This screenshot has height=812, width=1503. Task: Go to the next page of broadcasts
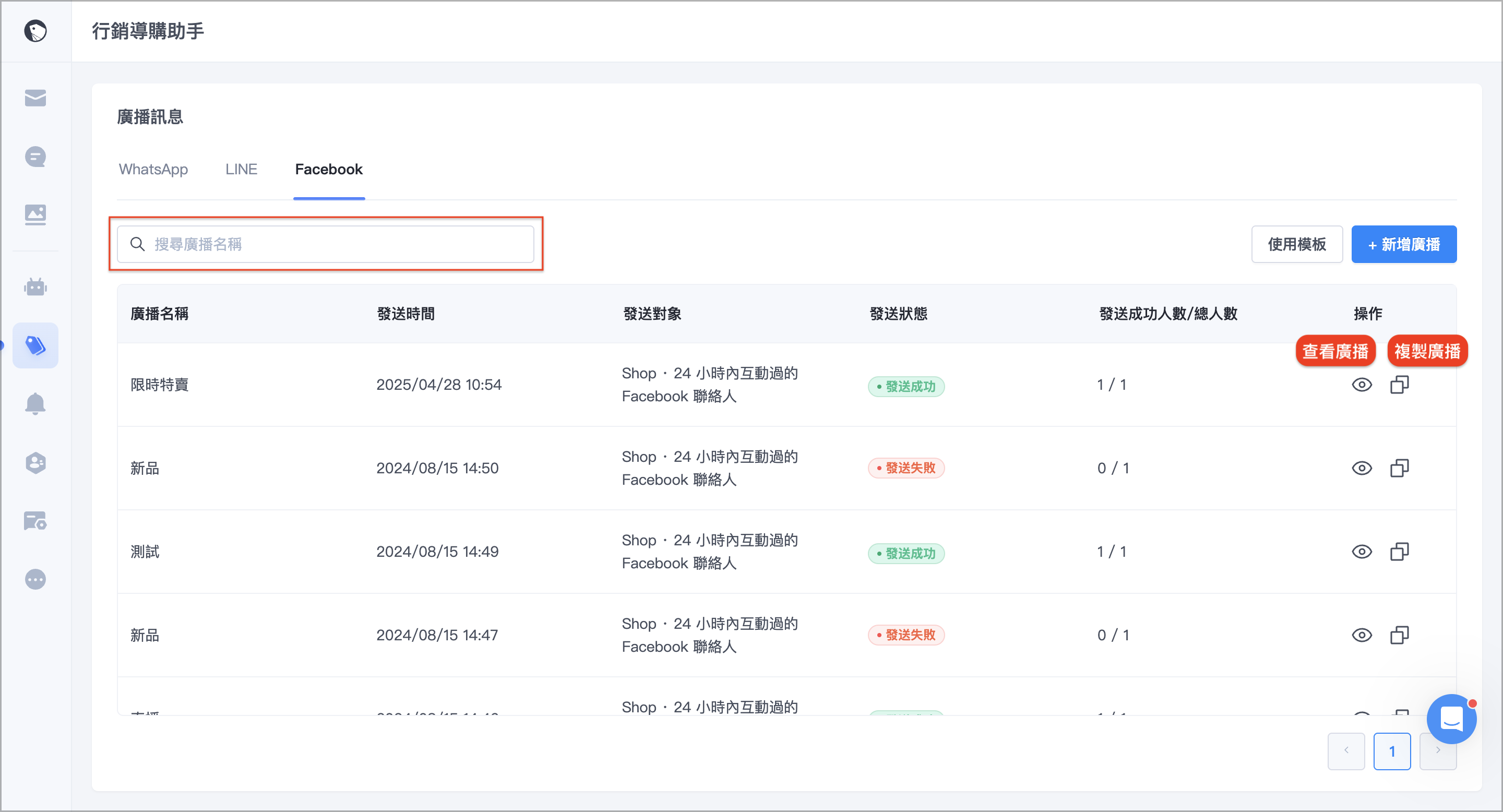click(1437, 751)
